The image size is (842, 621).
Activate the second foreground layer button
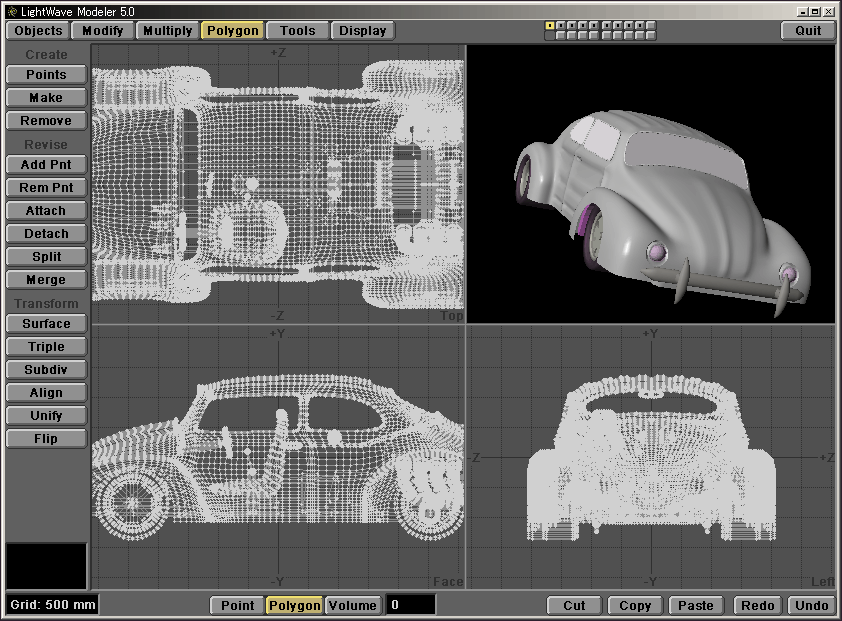click(560, 25)
